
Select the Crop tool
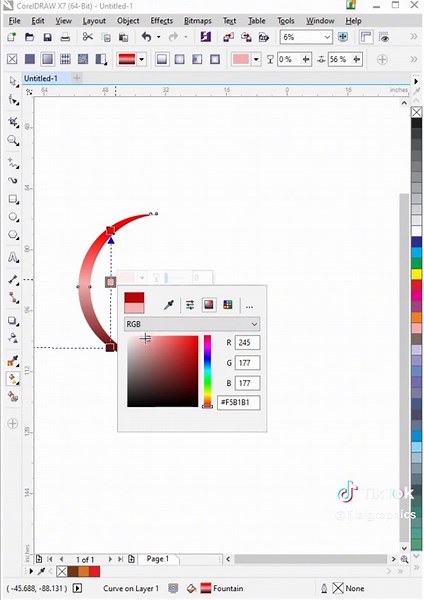coord(13,122)
